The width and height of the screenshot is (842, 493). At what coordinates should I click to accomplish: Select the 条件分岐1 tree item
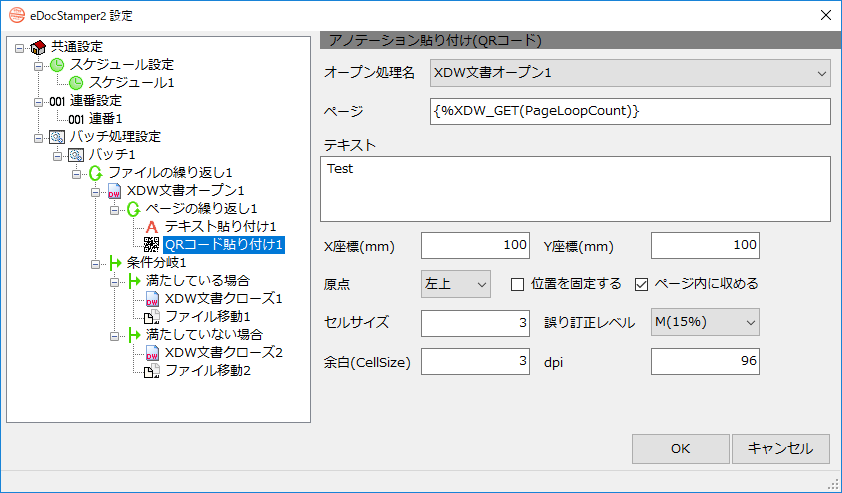click(x=156, y=263)
